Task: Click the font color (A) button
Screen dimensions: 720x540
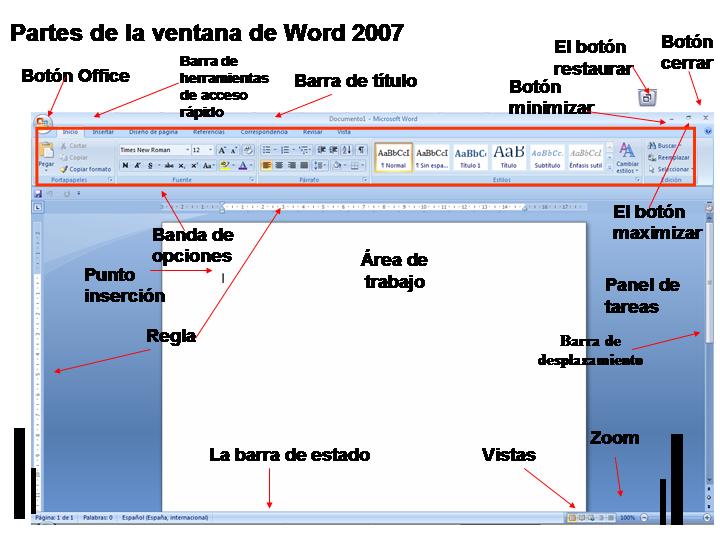Action: (x=243, y=166)
